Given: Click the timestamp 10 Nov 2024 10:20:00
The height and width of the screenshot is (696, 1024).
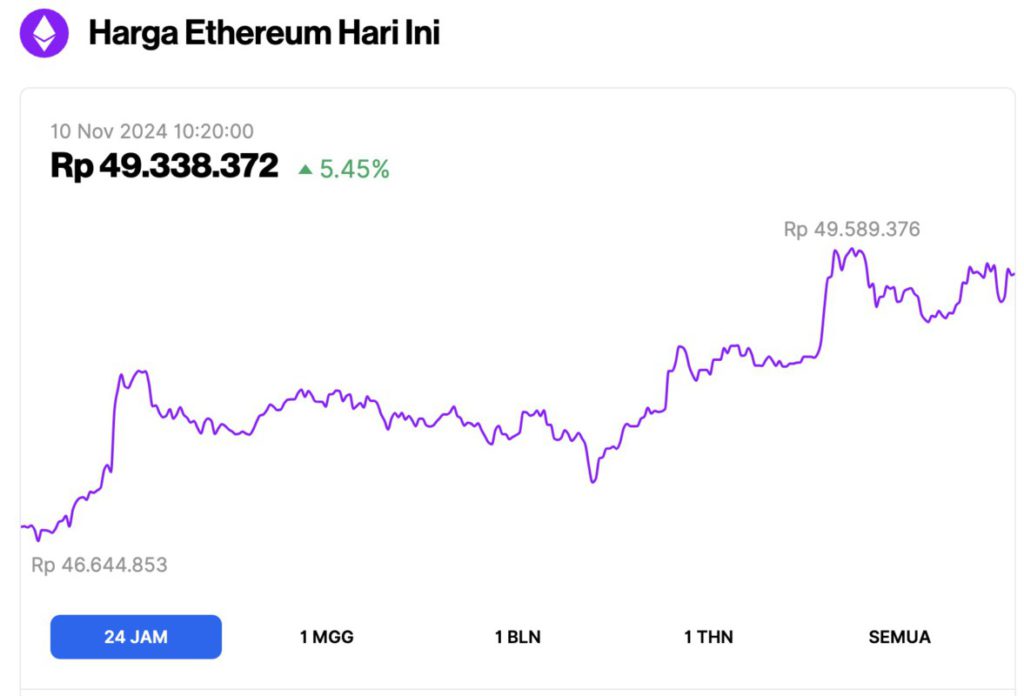Looking at the screenshot, I should pyautogui.click(x=152, y=131).
